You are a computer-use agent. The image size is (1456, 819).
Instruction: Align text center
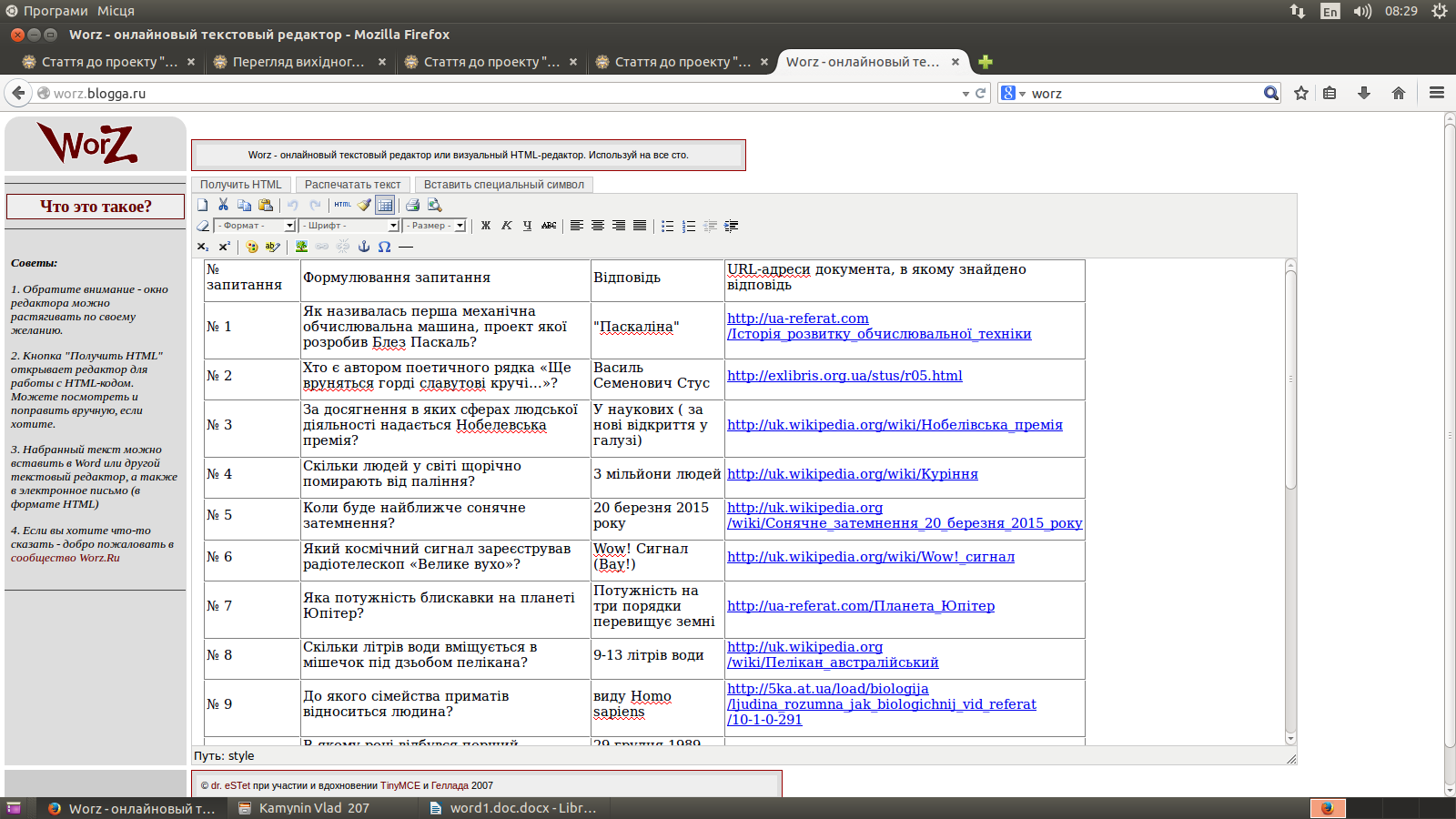click(x=598, y=226)
